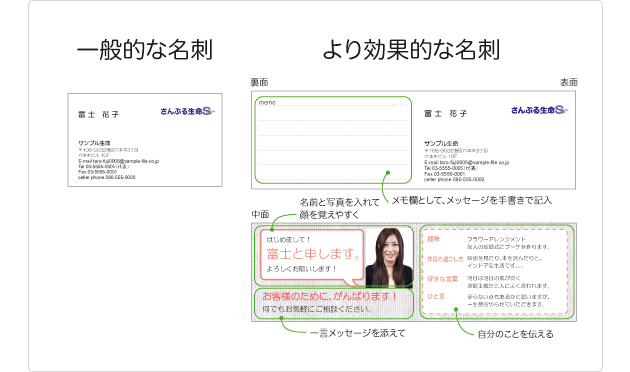The height and width of the screenshot is (372, 630).
Task: Select the 裏面 label
Action: [x=259, y=82]
